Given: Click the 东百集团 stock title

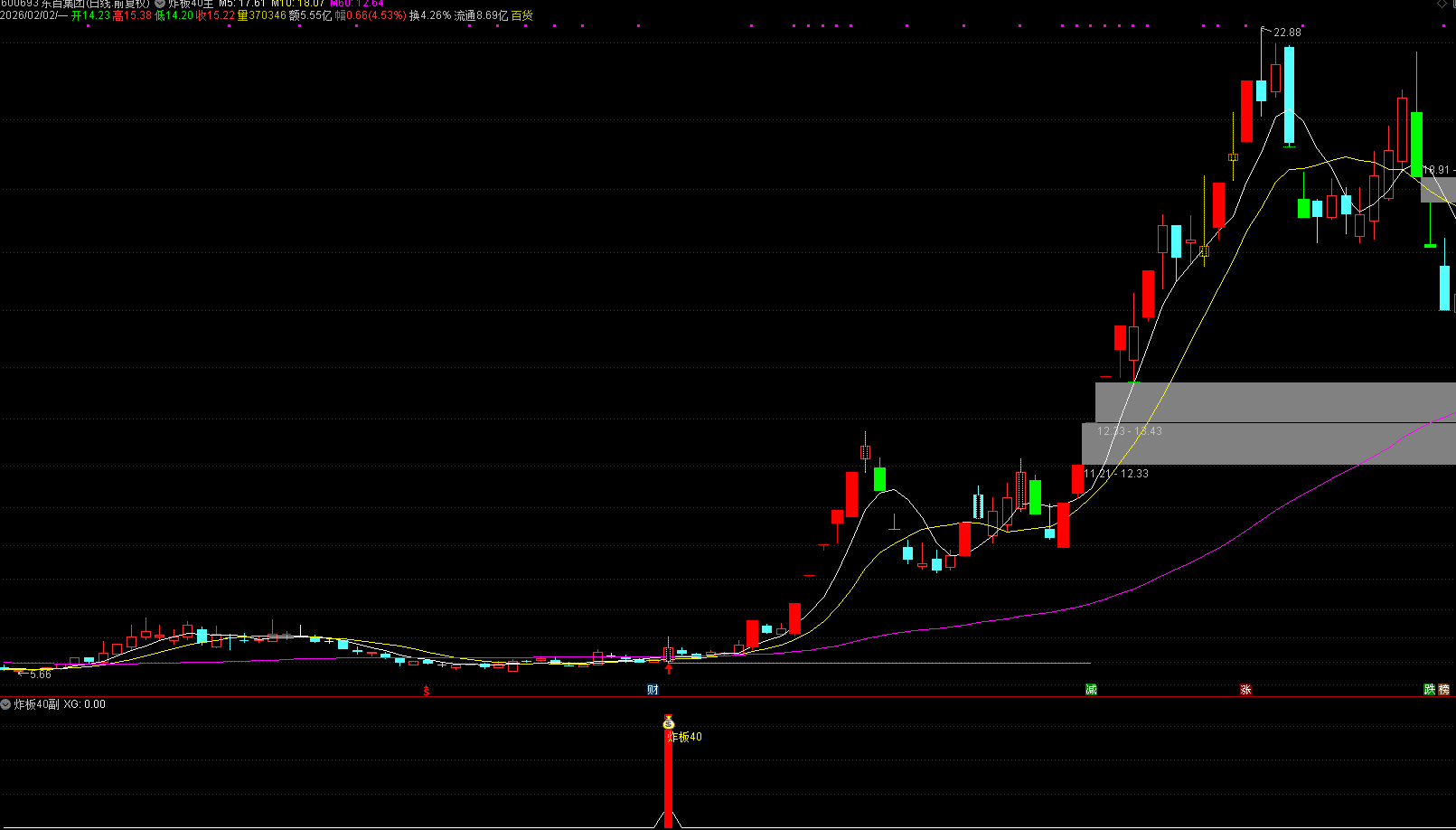Looking at the screenshot, I should 68,4.
